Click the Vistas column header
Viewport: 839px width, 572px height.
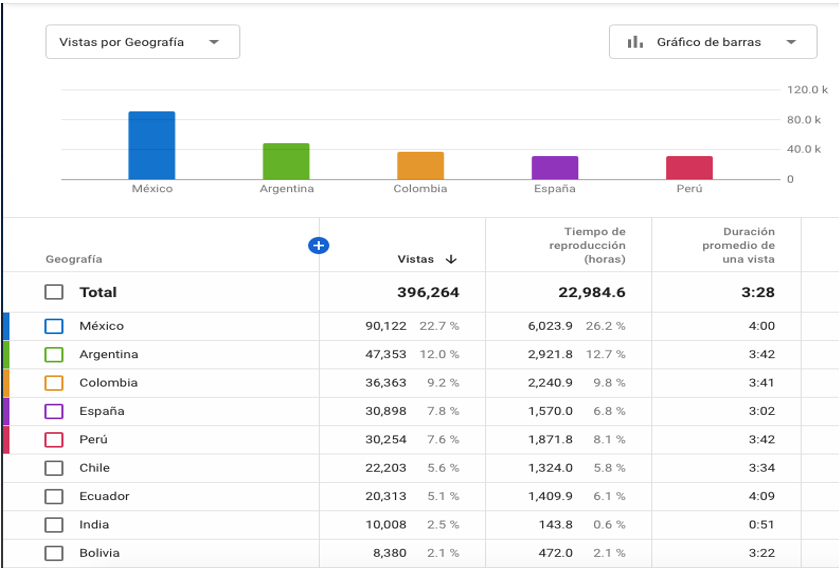tap(415, 259)
